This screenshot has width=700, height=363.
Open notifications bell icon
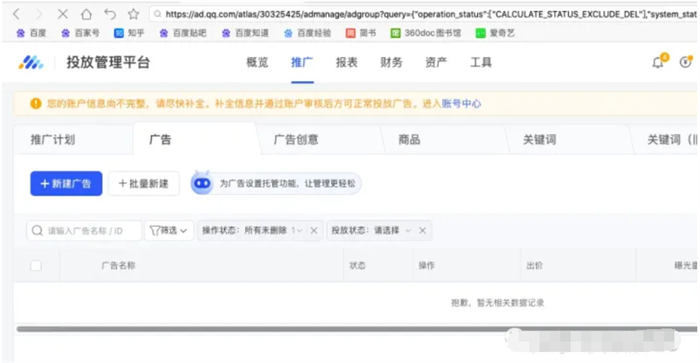[658, 62]
